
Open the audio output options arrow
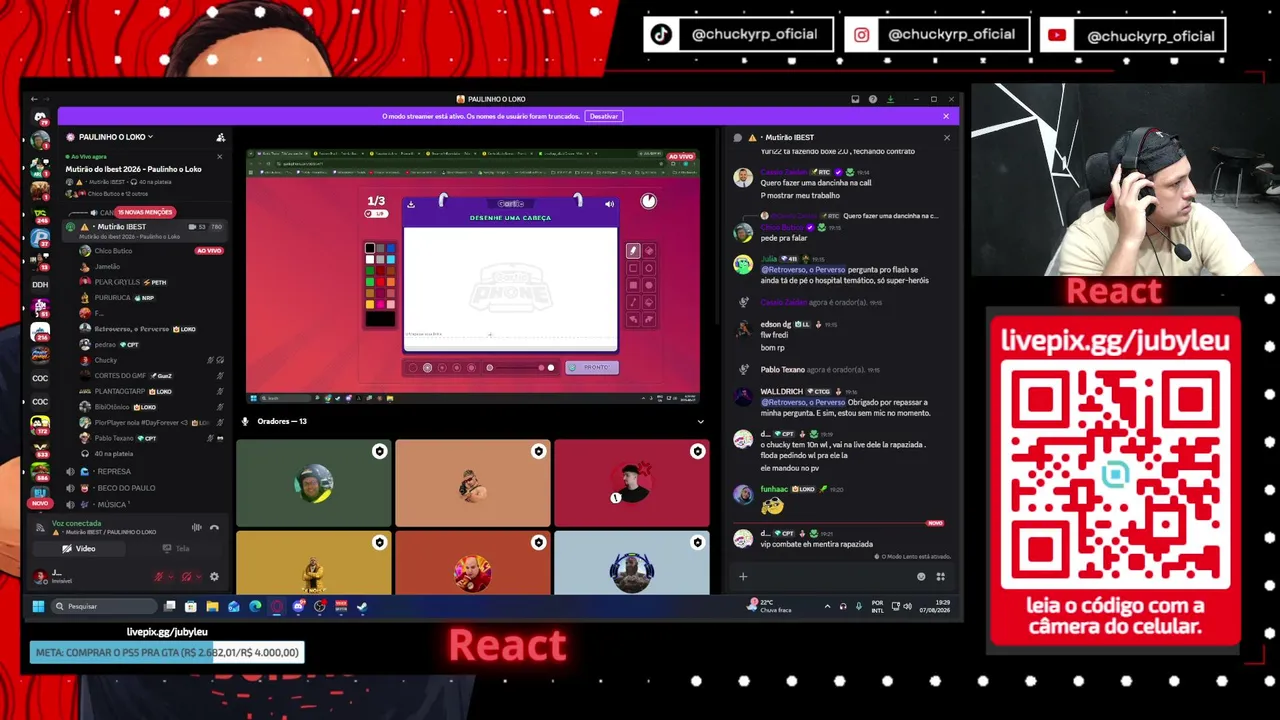click(197, 577)
